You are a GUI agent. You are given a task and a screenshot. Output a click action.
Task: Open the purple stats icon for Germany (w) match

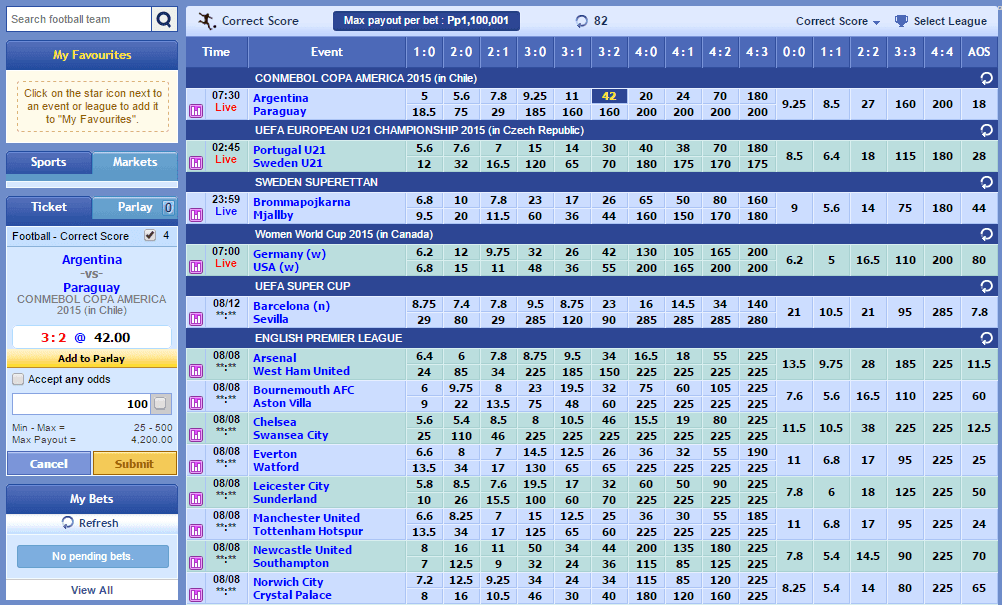coord(196,267)
